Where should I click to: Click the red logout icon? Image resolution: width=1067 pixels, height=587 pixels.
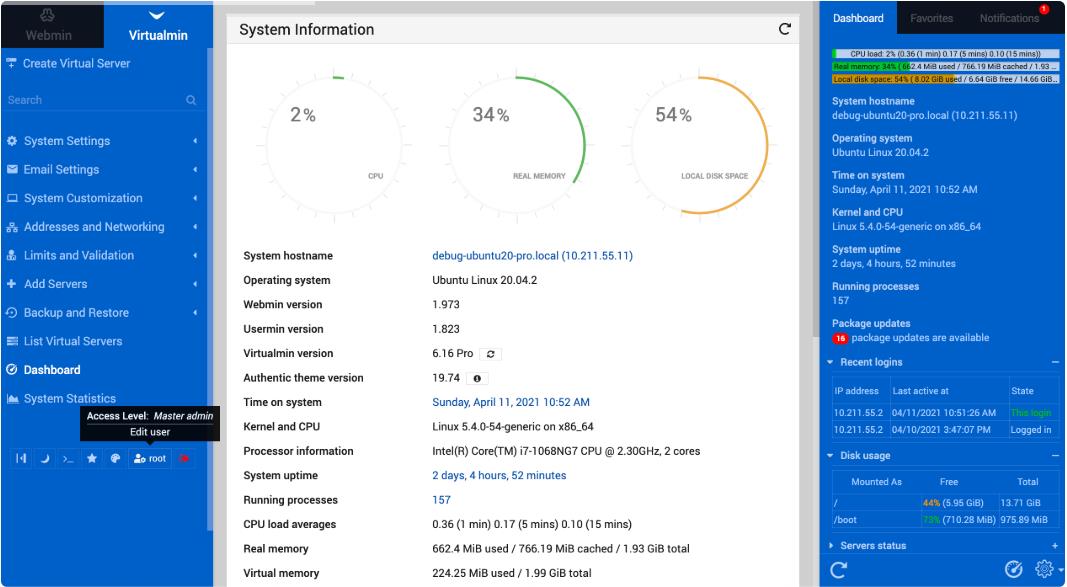point(185,458)
